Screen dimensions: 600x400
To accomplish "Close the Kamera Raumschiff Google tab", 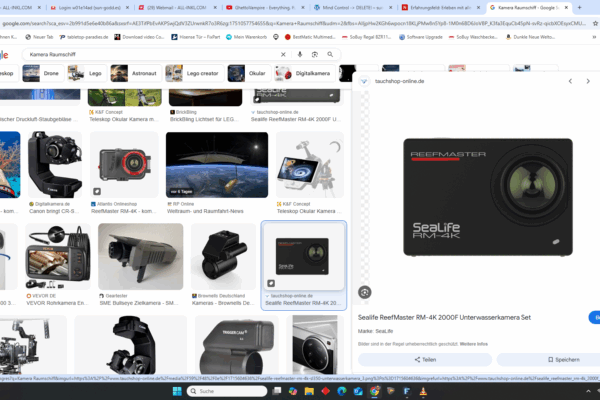I will click(566, 7).
